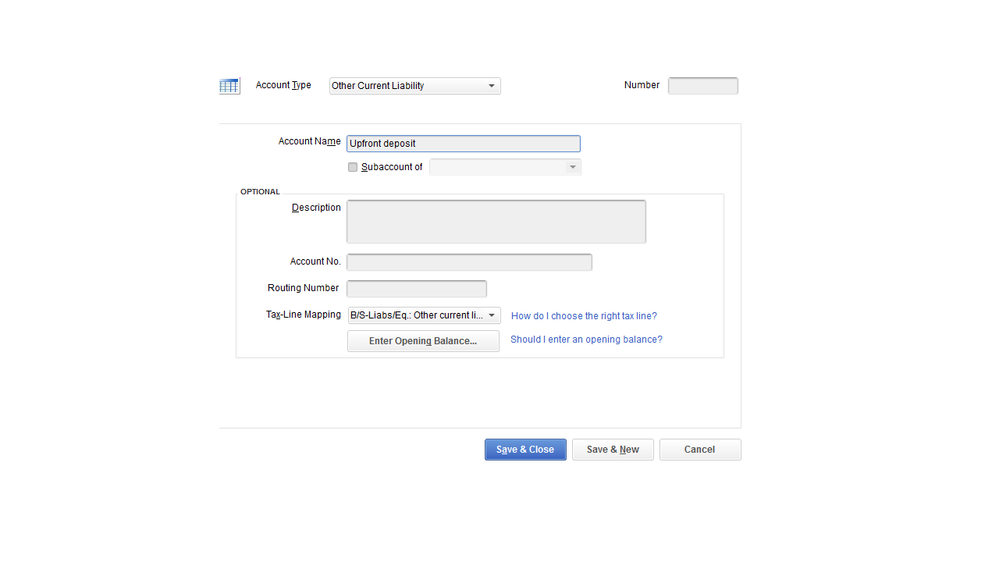
Task: Click the Number input field
Action: [x=703, y=86]
